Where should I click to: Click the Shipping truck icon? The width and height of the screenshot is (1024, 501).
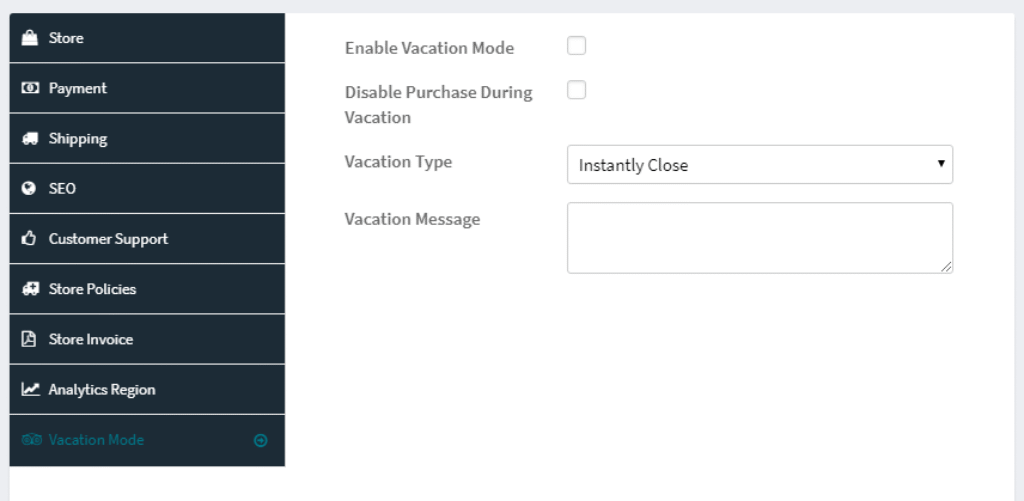[29, 138]
